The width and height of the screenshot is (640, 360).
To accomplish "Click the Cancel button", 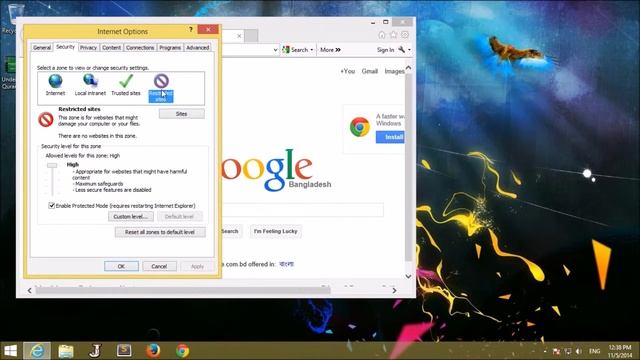I will 159,266.
